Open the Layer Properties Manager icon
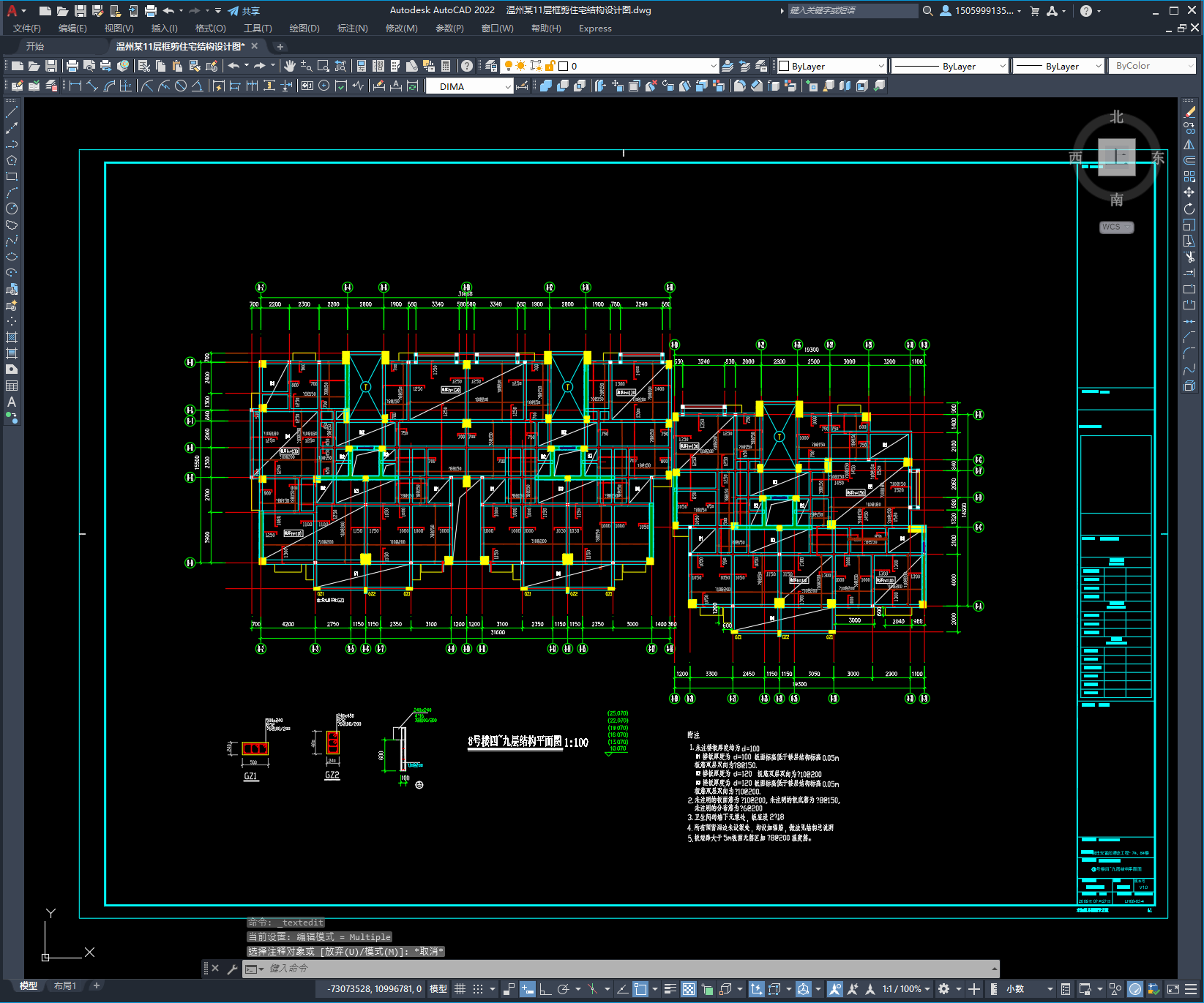Viewport: 1204px width, 1003px height. pos(491,66)
